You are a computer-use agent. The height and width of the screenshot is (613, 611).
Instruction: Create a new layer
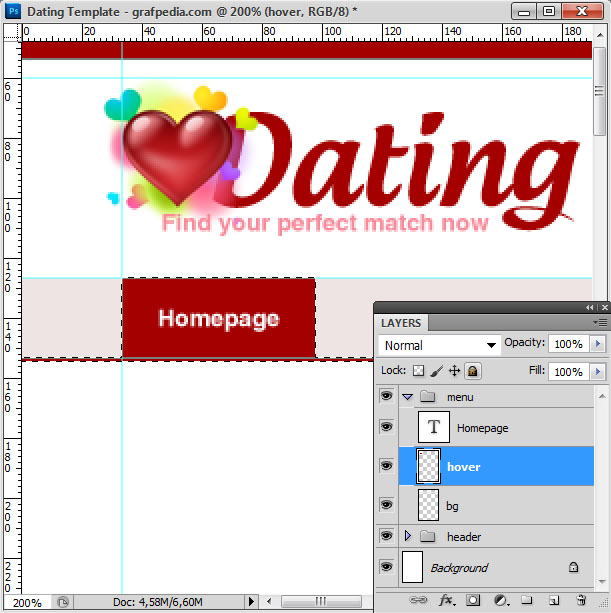click(x=554, y=600)
